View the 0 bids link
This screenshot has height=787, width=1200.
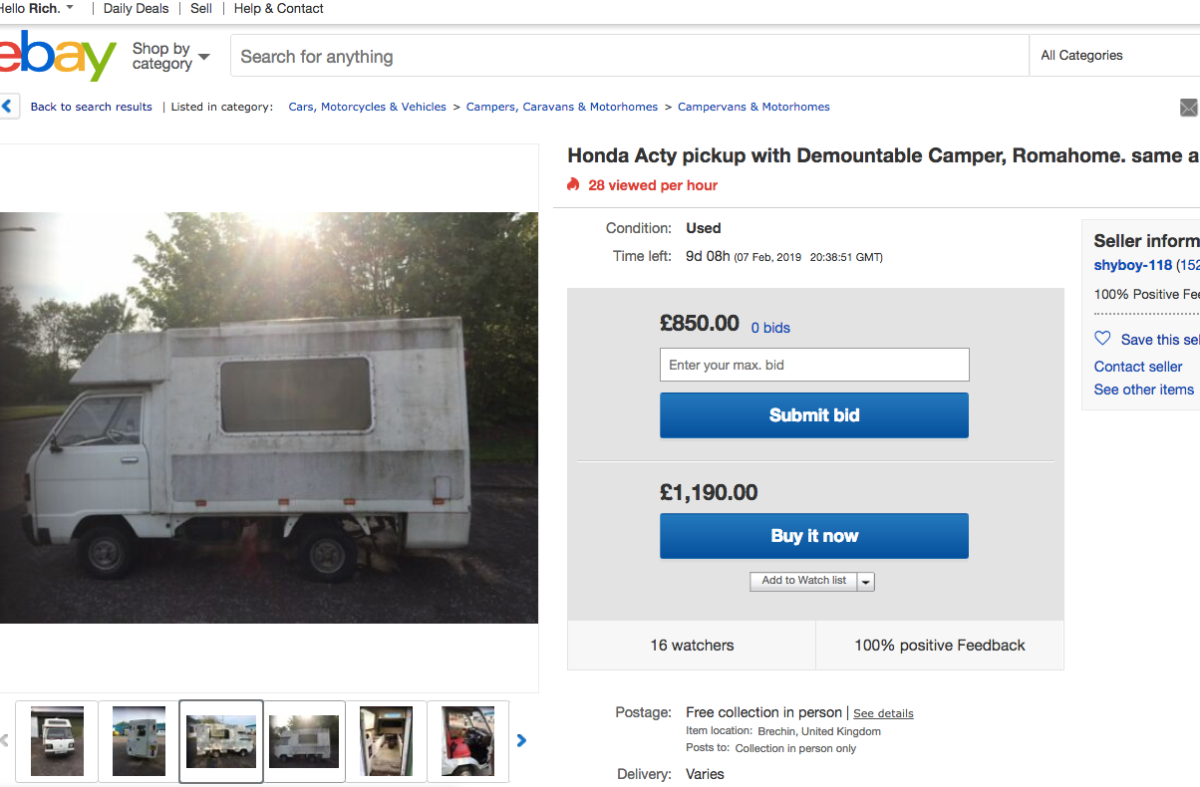[770, 328]
